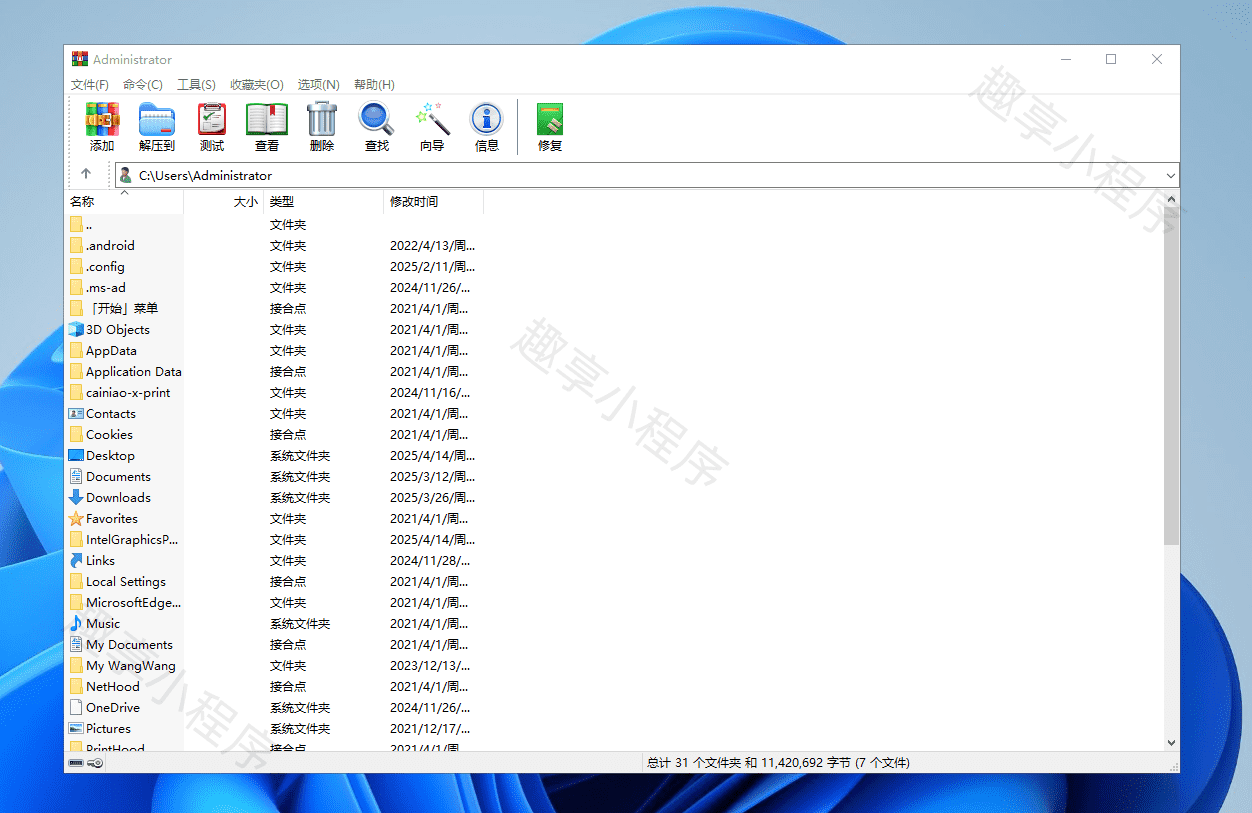Click the 查看 (View) book icon
1252x813 pixels.
(x=267, y=119)
